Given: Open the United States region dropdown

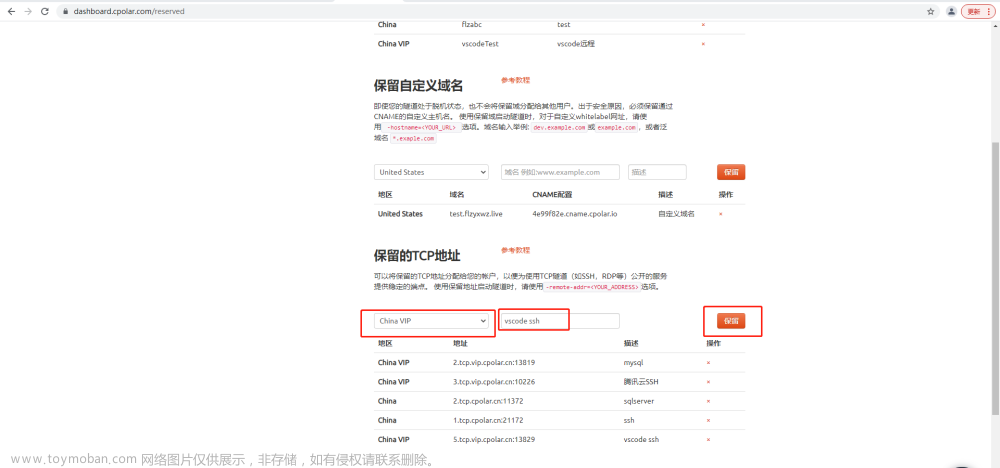Looking at the screenshot, I should pyautogui.click(x=431, y=172).
